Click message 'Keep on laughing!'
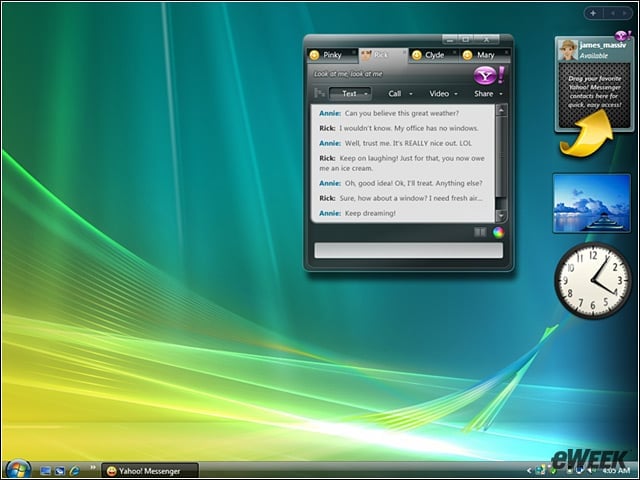 [370, 158]
